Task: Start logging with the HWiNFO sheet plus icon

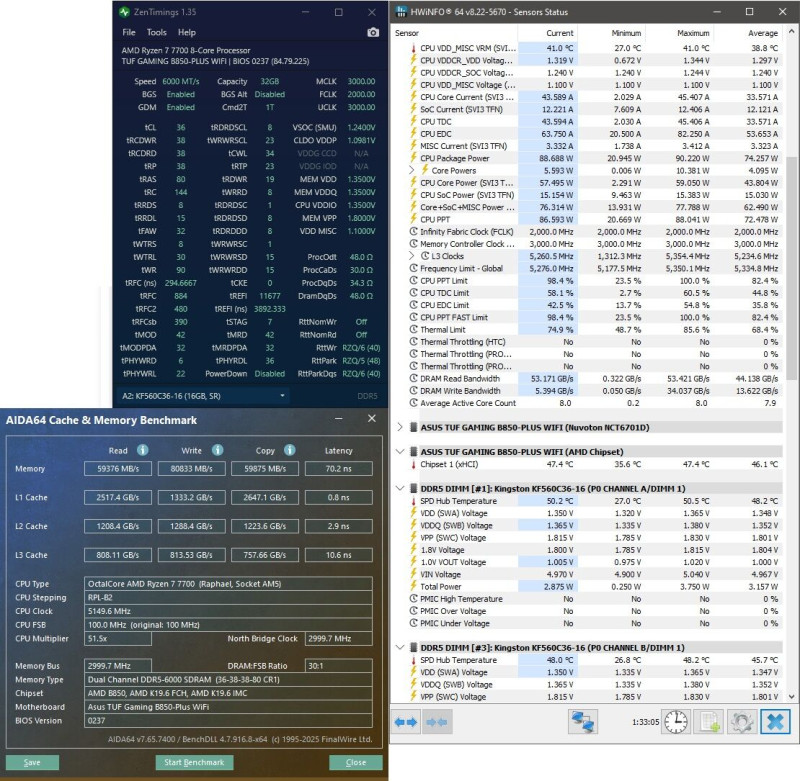Action: pos(709,722)
